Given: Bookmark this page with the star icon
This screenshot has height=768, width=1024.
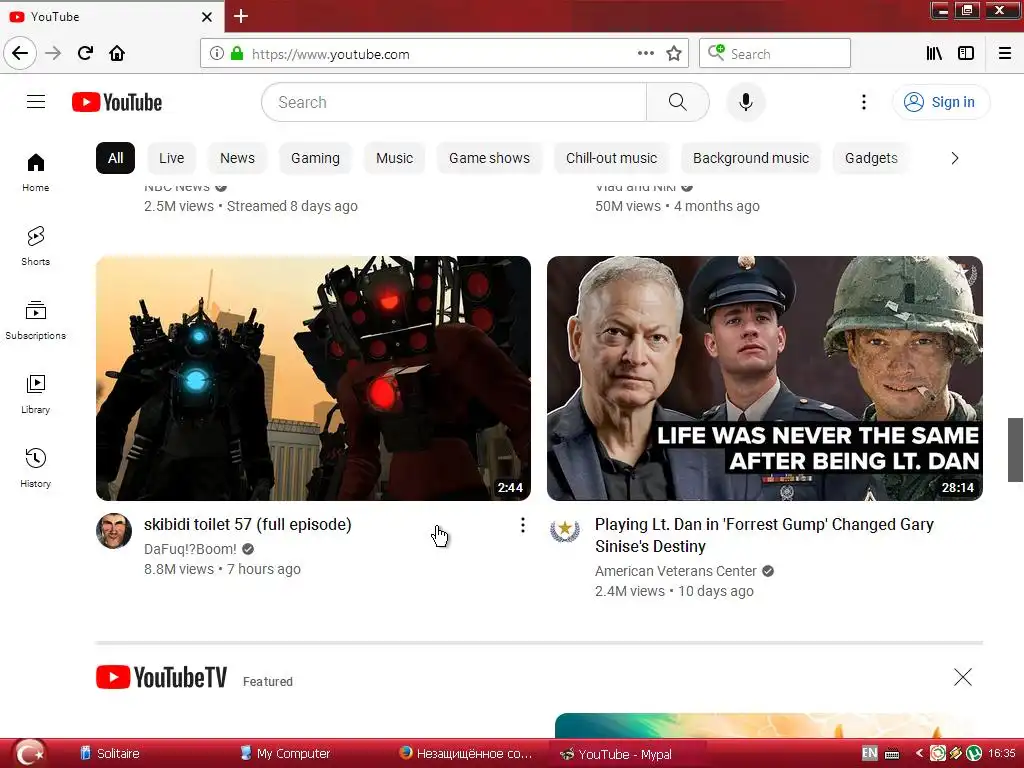Looking at the screenshot, I should click(674, 54).
